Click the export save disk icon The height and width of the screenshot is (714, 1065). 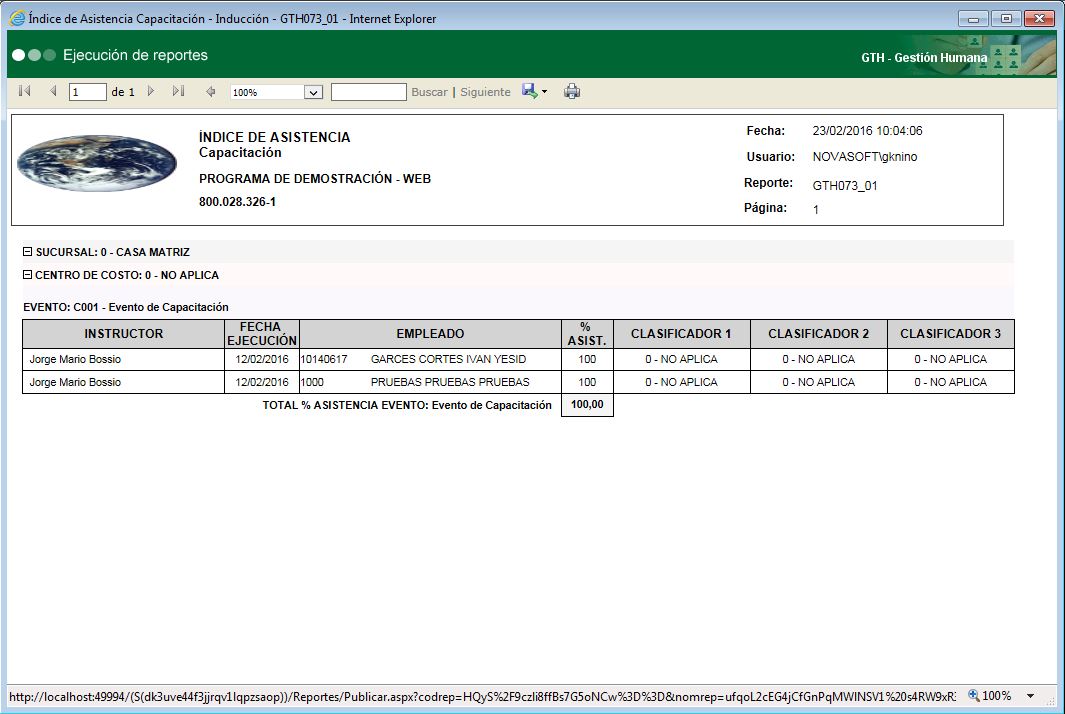(x=529, y=92)
